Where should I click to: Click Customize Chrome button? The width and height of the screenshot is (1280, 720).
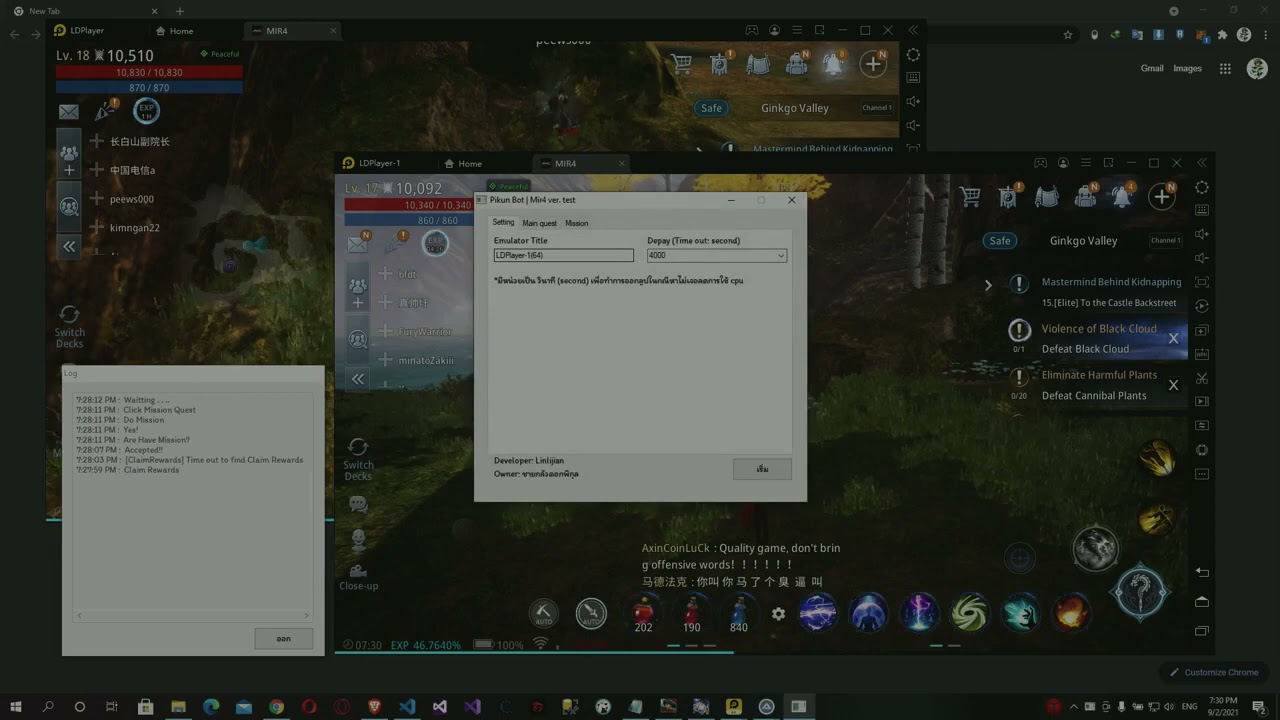pos(1213,672)
